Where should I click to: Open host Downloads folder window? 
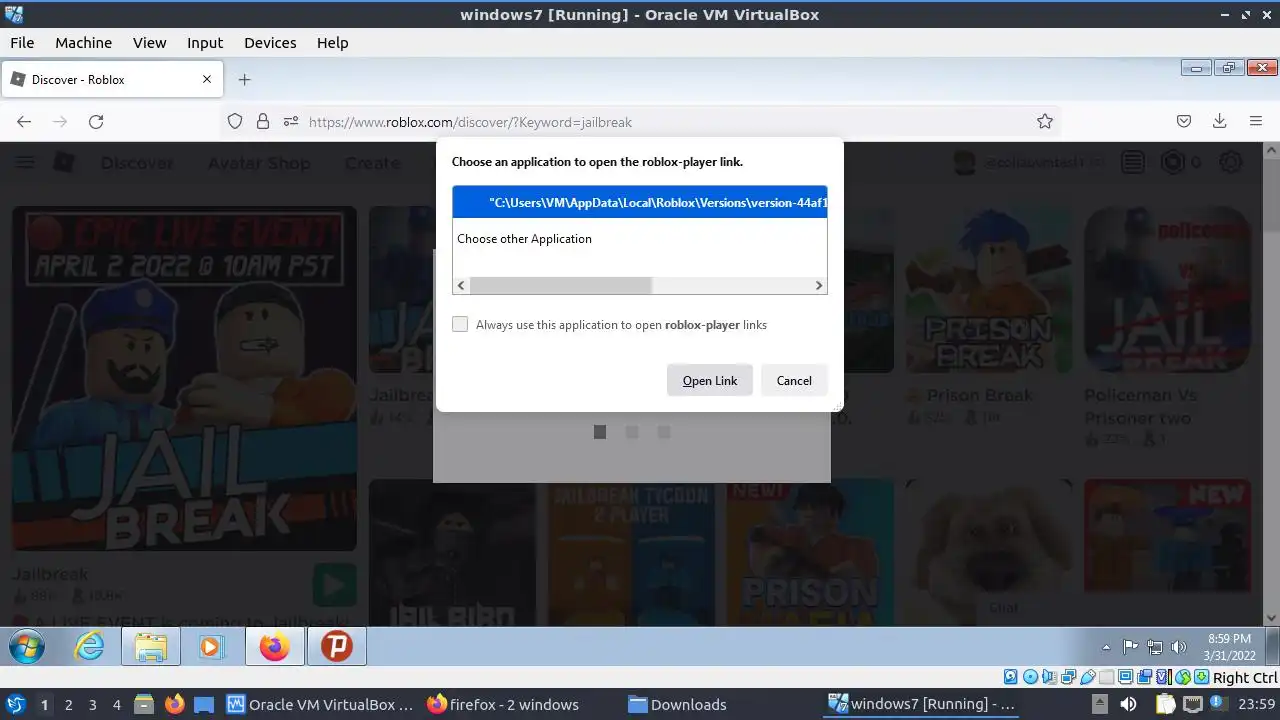click(x=678, y=704)
